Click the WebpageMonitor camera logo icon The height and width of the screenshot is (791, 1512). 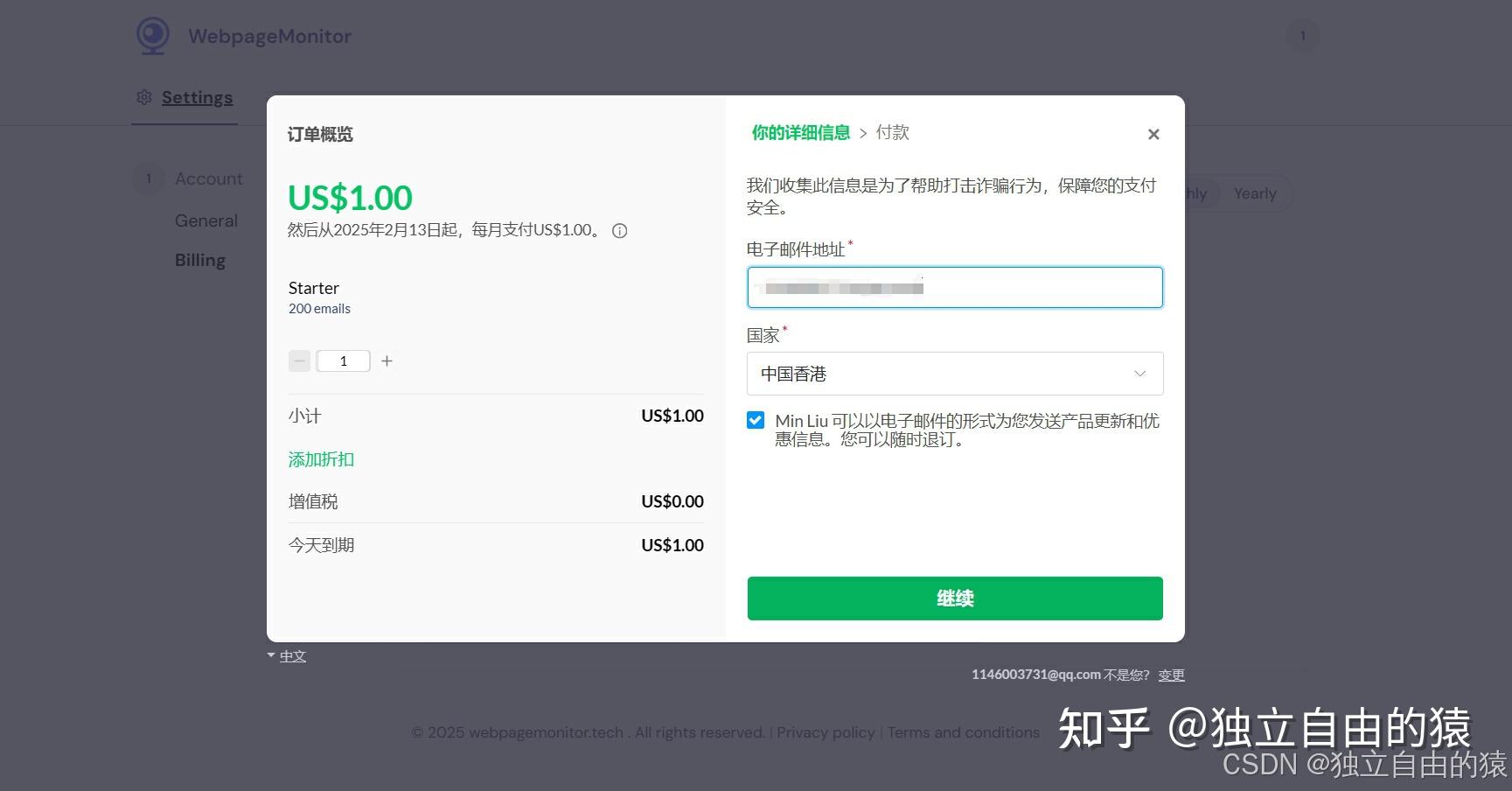click(152, 35)
